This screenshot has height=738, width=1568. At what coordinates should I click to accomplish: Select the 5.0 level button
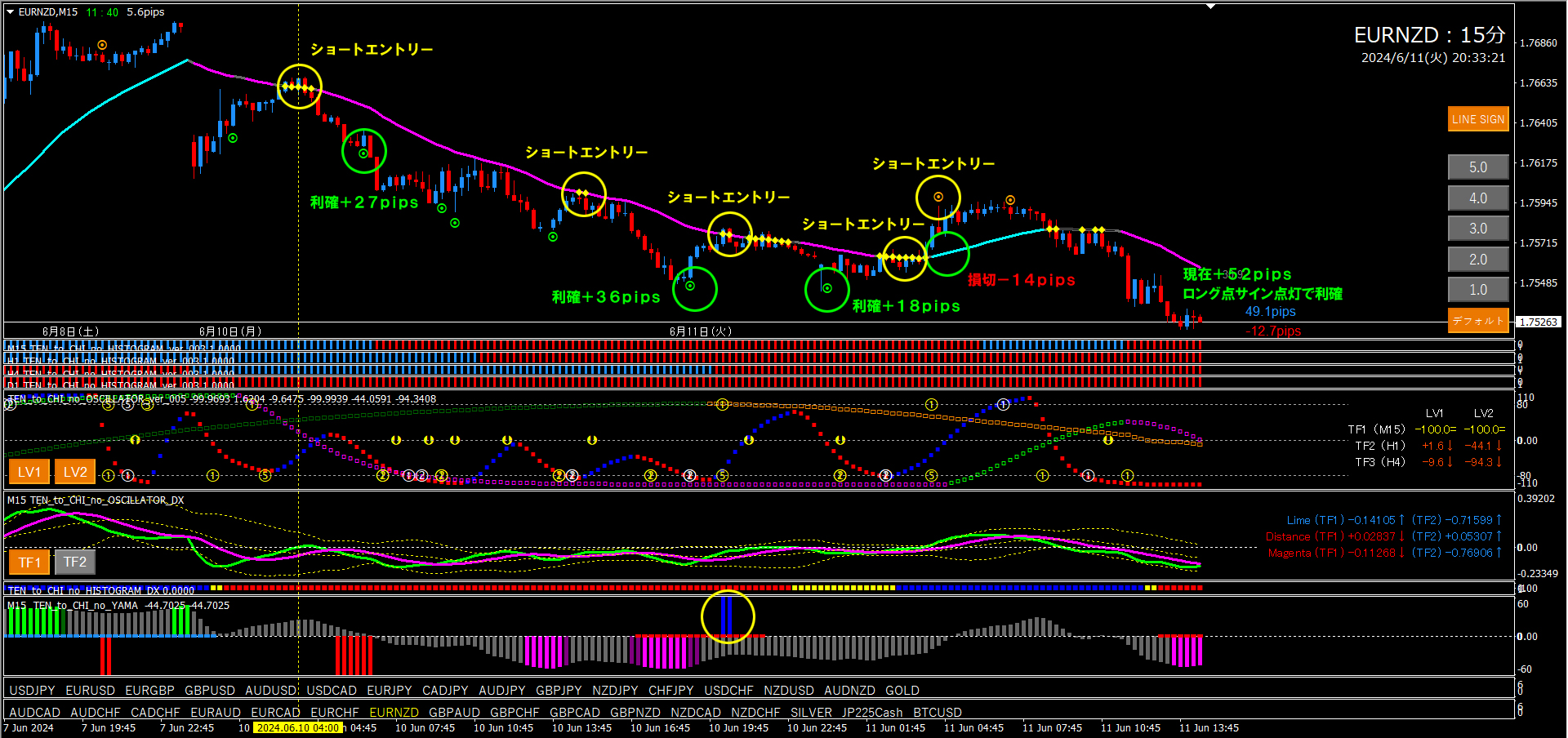click(x=1478, y=167)
